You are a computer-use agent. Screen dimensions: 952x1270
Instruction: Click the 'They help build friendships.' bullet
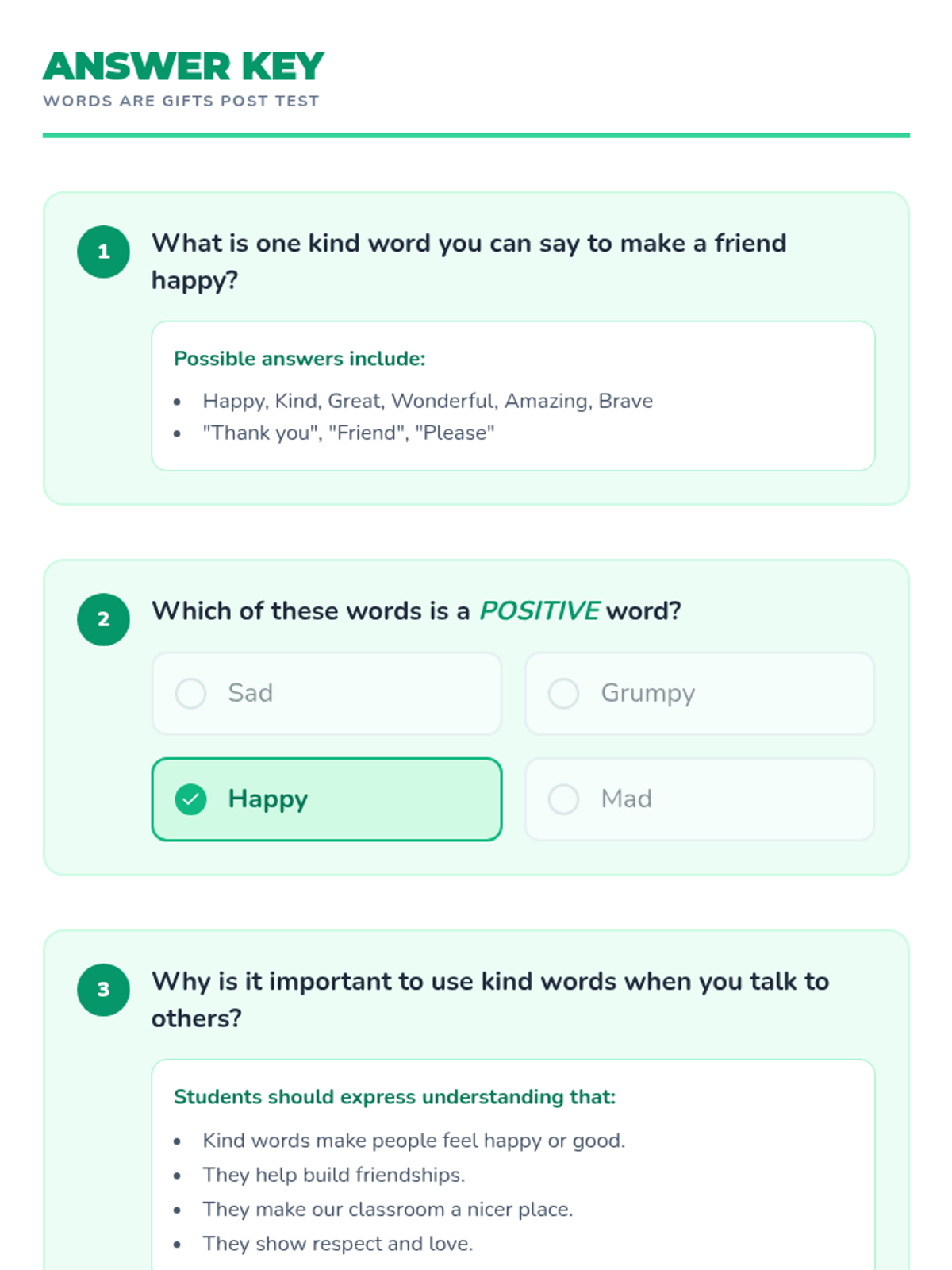tap(333, 1175)
